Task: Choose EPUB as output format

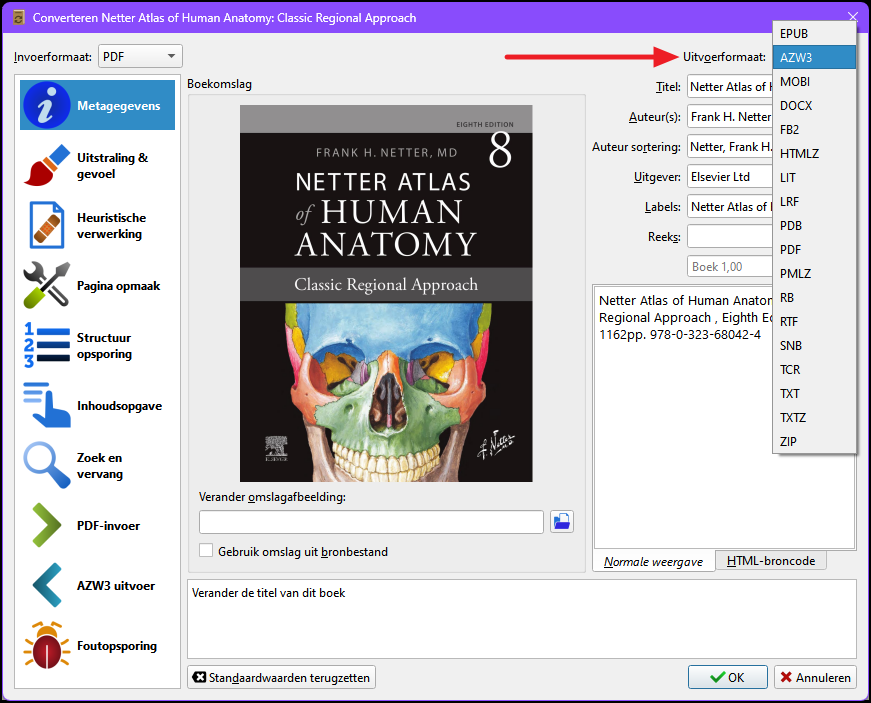Action: coord(814,33)
